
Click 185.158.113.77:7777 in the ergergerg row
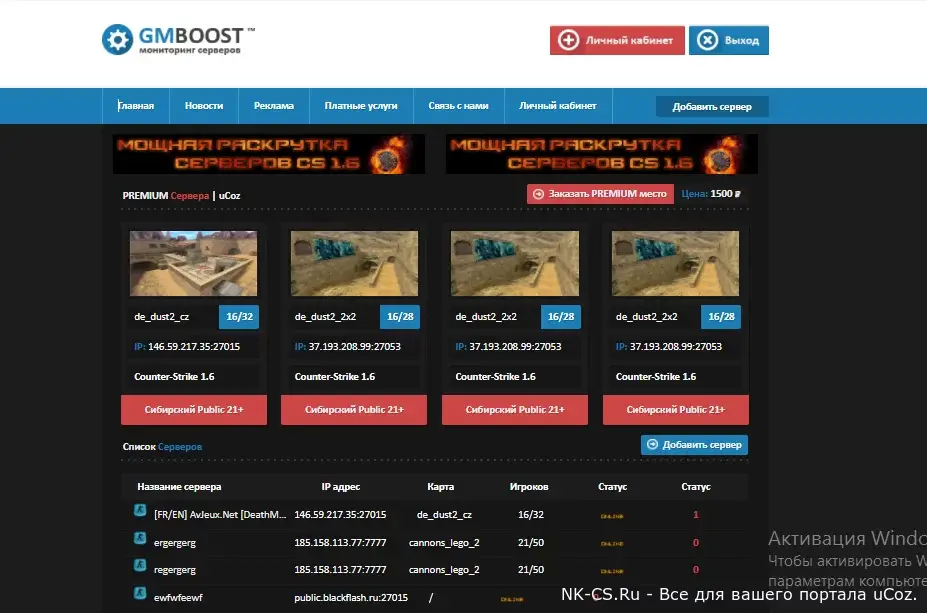[x=341, y=543]
